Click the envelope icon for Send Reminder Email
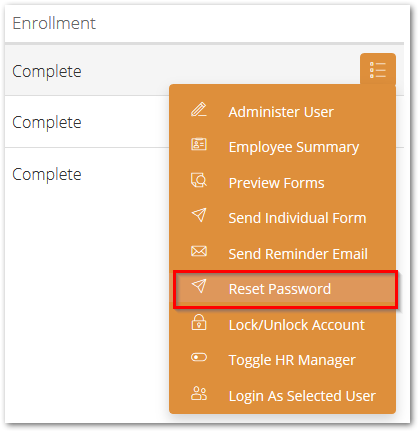Viewport: 419px width, 432px height. point(199,251)
